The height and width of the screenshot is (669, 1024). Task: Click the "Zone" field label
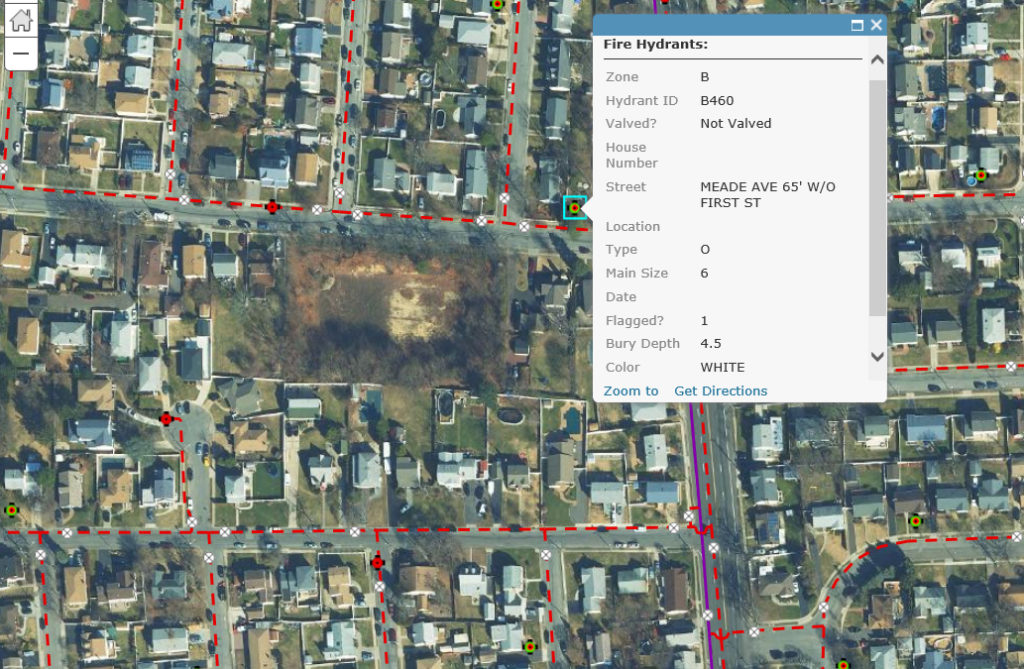point(622,77)
